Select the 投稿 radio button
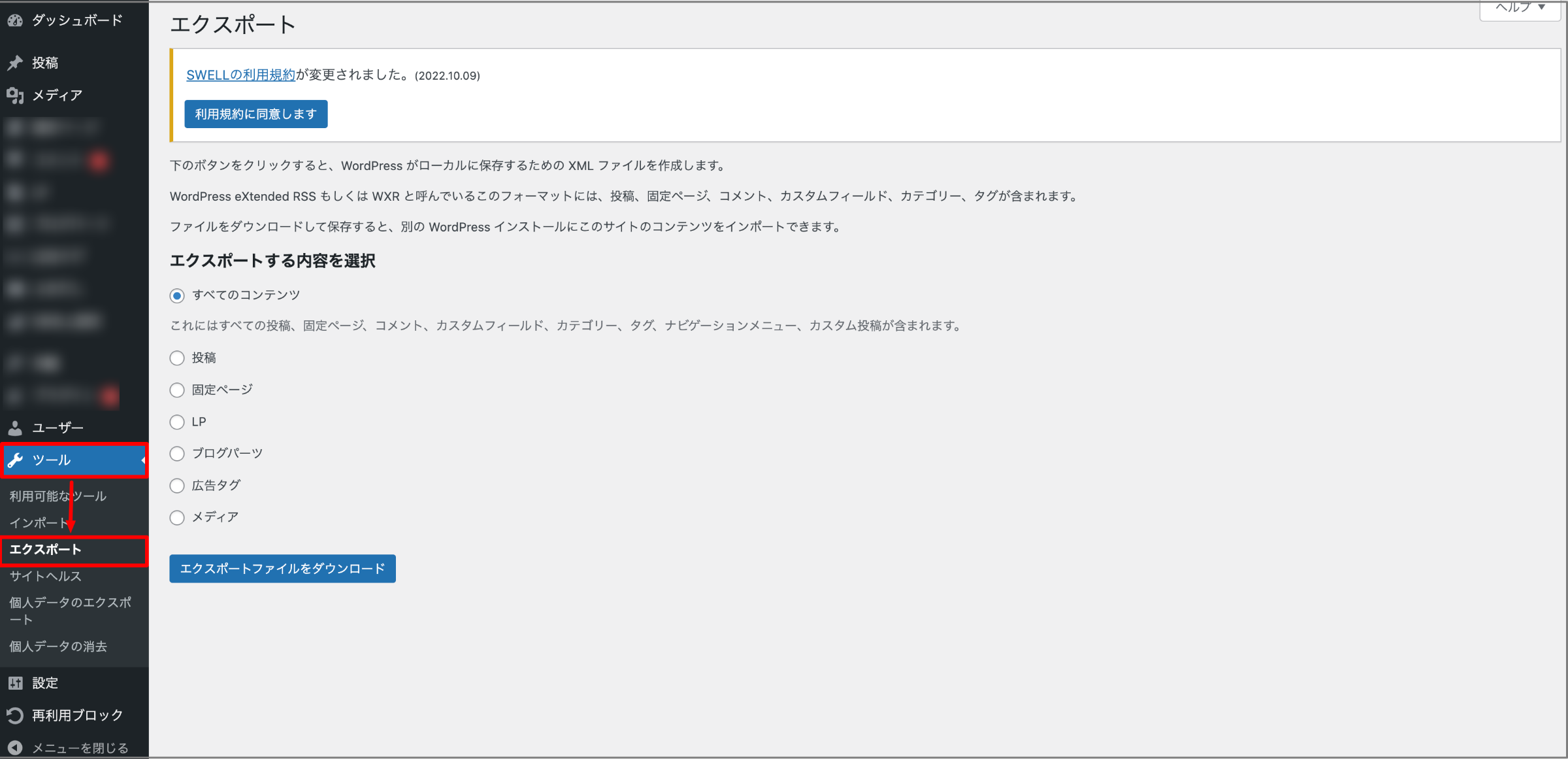Image resolution: width=1568 pixels, height=759 pixels. click(177, 358)
